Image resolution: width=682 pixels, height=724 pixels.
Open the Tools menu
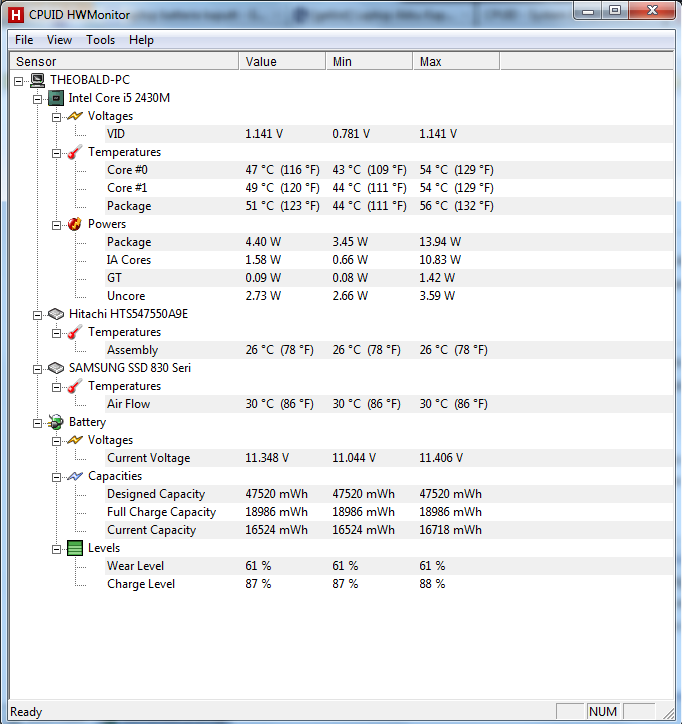pyautogui.click(x=100, y=40)
